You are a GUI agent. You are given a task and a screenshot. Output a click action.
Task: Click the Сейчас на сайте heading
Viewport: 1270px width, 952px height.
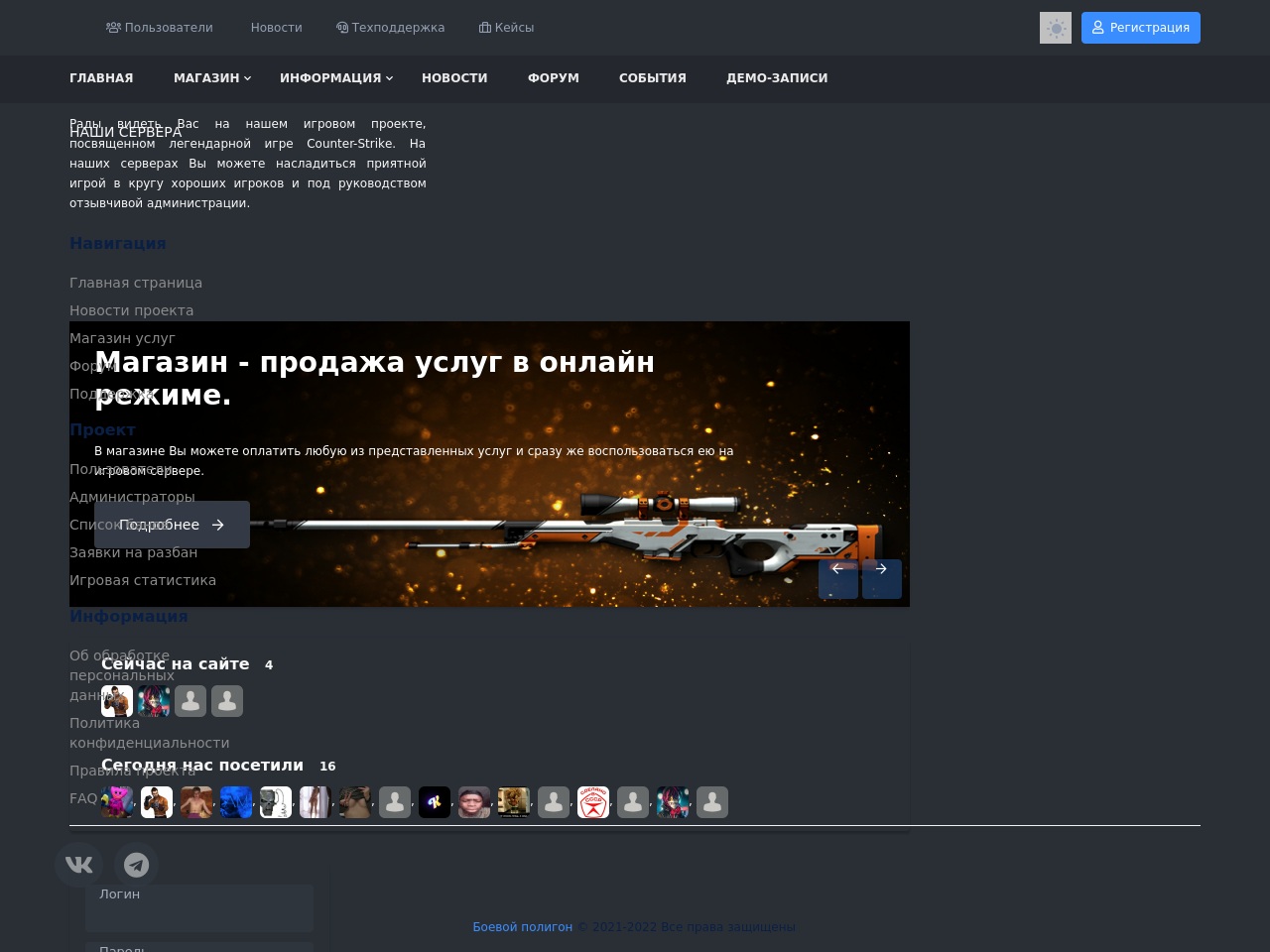(x=176, y=664)
